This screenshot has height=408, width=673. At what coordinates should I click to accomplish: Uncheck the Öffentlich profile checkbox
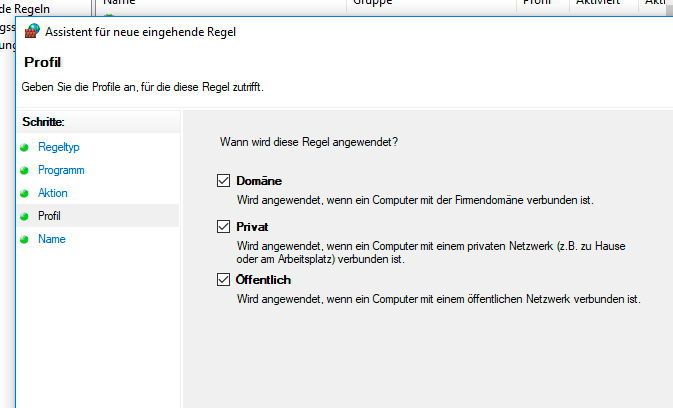tap(223, 280)
